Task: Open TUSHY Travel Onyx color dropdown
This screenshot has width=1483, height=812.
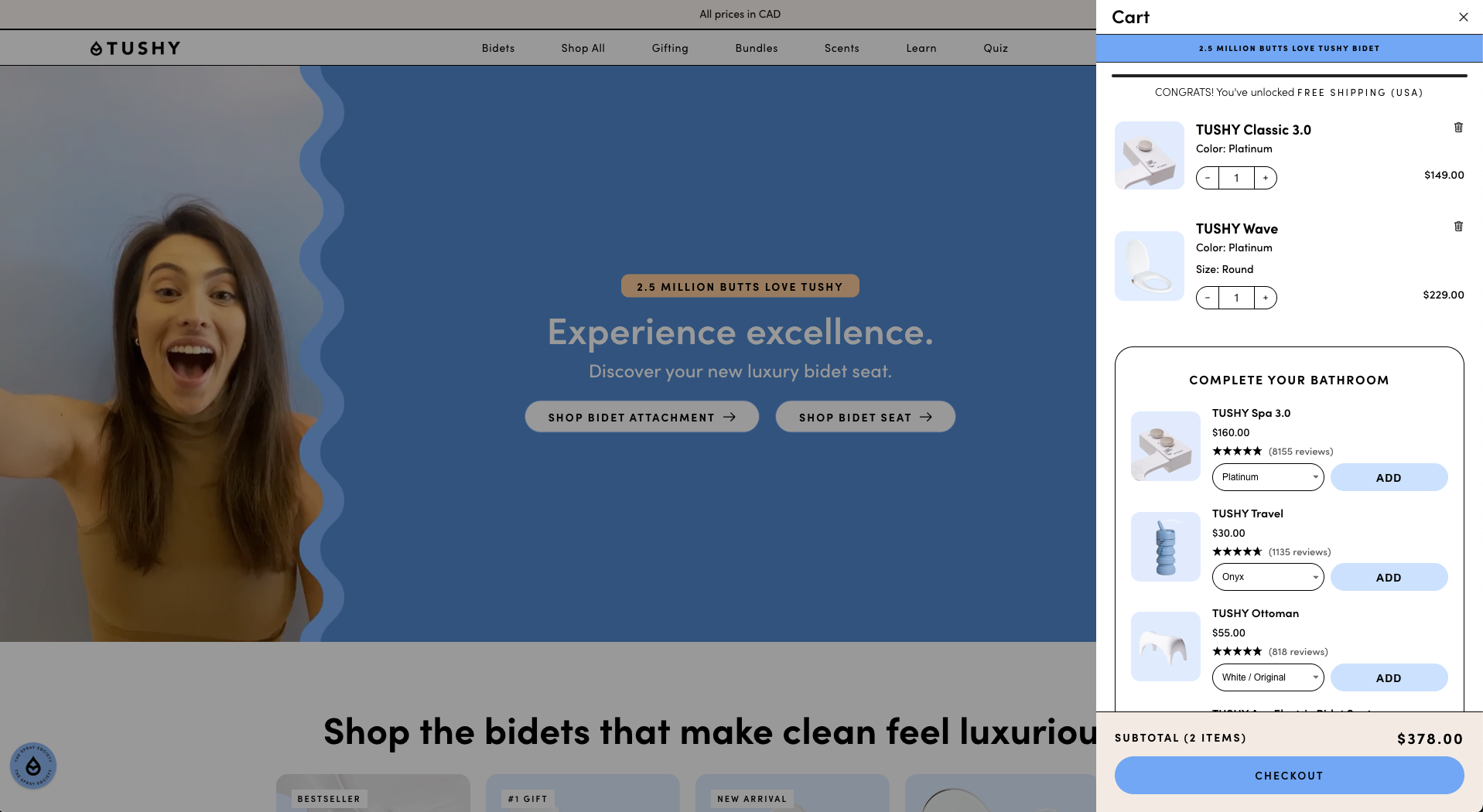Action: point(1268,577)
